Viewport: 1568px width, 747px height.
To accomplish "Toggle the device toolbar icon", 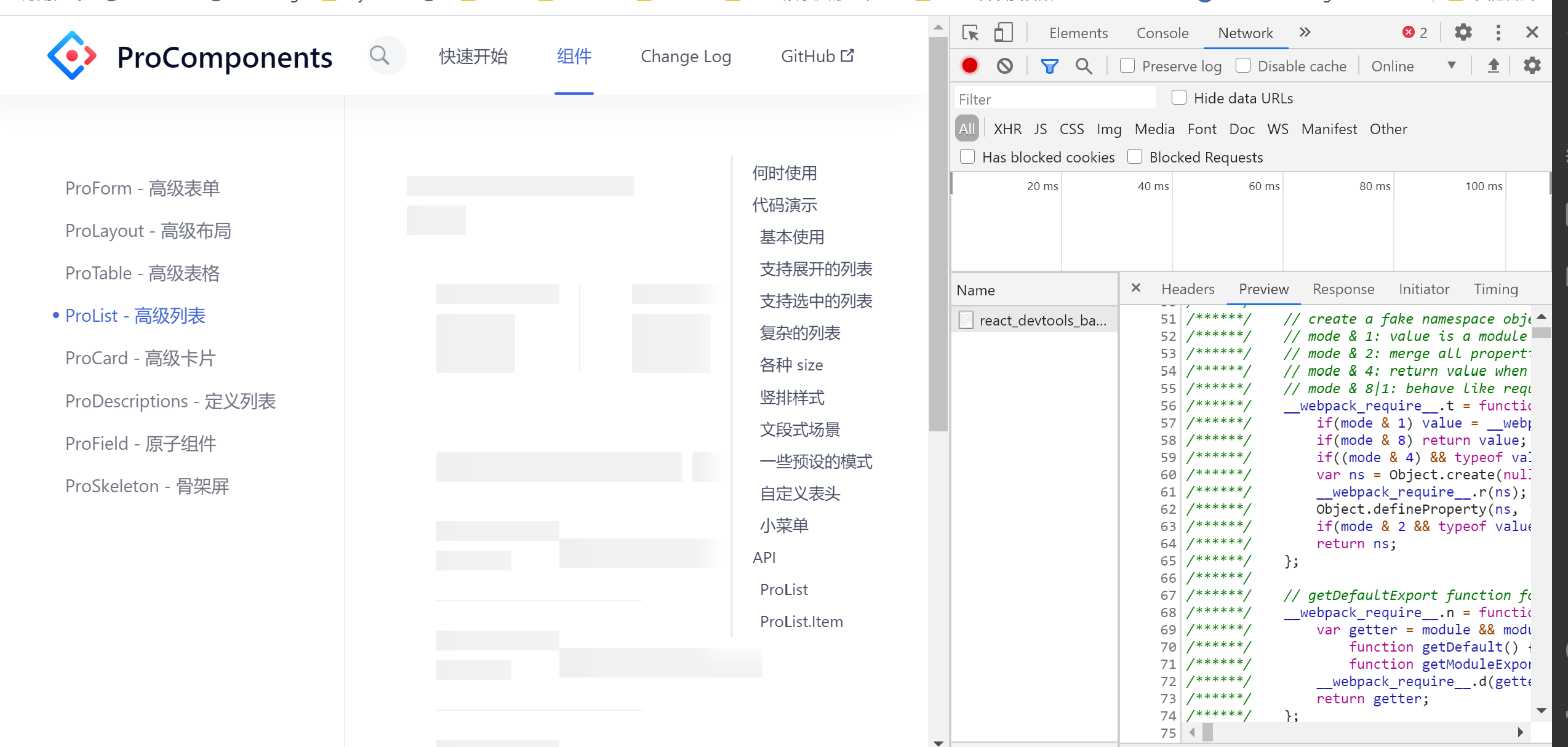I will click(1003, 33).
